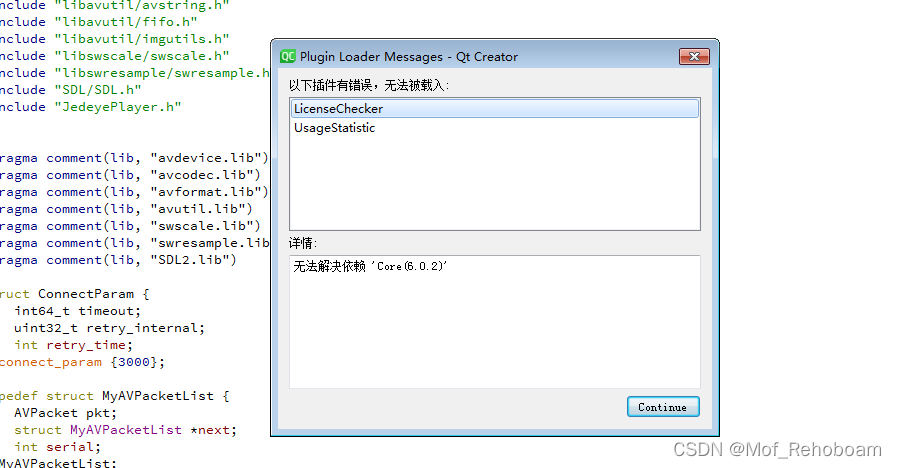This screenshot has height=468, width=897.
Task: Select the UsageStatistic plugin entry
Action: tap(495, 128)
